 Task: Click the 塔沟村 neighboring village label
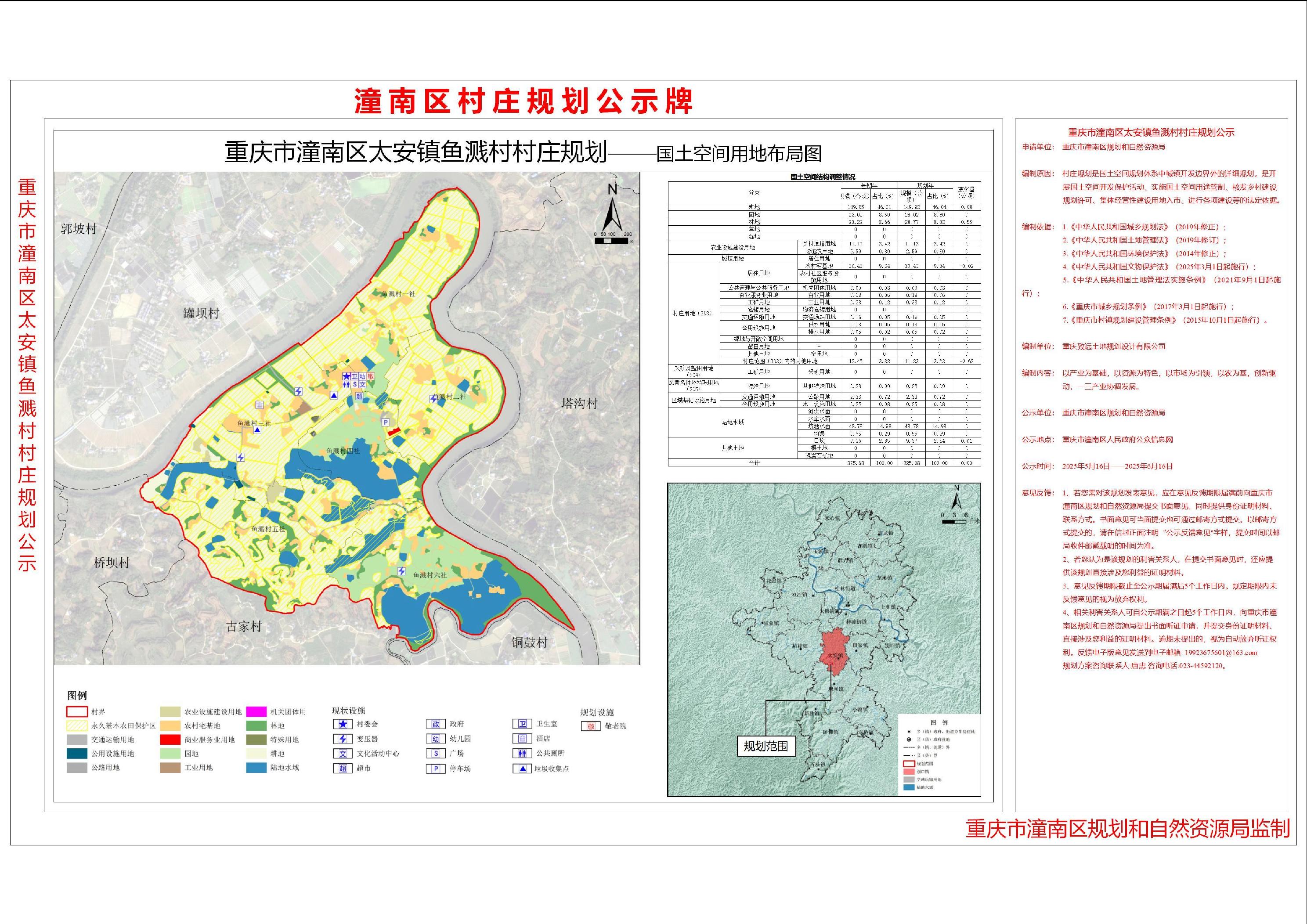click(x=579, y=404)
